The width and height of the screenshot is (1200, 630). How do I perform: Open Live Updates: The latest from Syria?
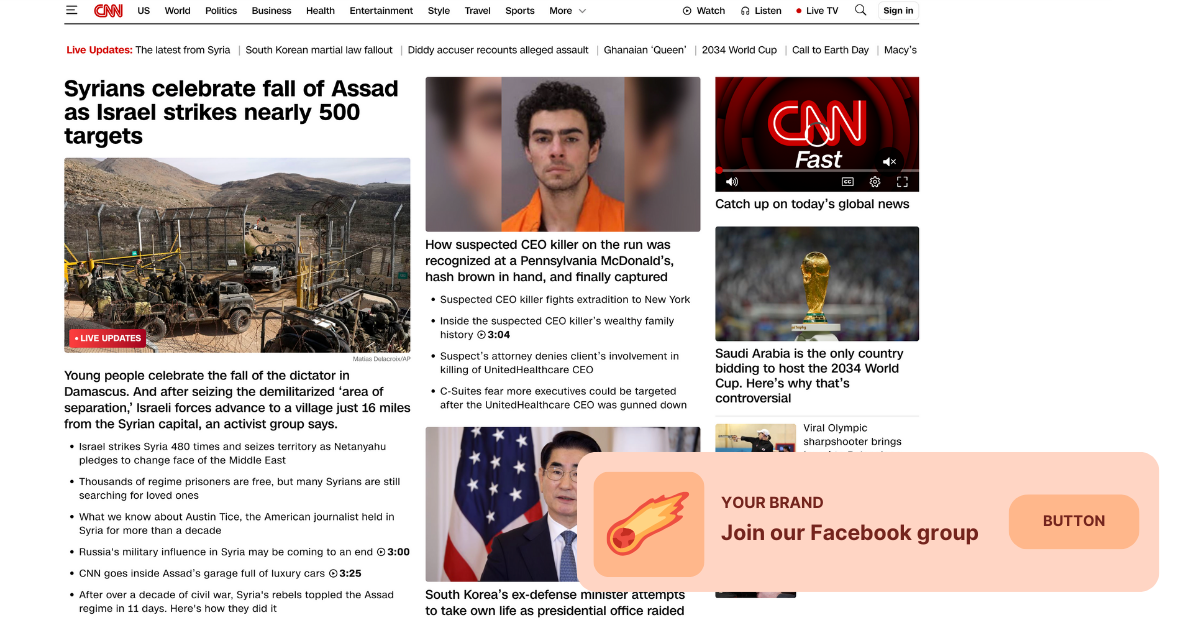148,50
